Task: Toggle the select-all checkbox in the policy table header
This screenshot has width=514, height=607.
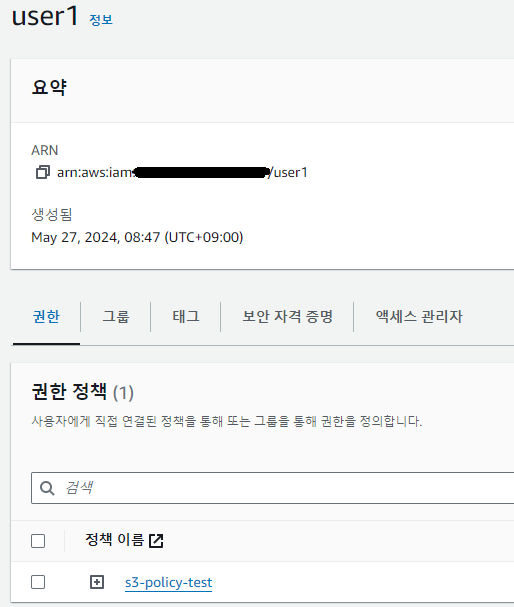Action: pos(38,541)
